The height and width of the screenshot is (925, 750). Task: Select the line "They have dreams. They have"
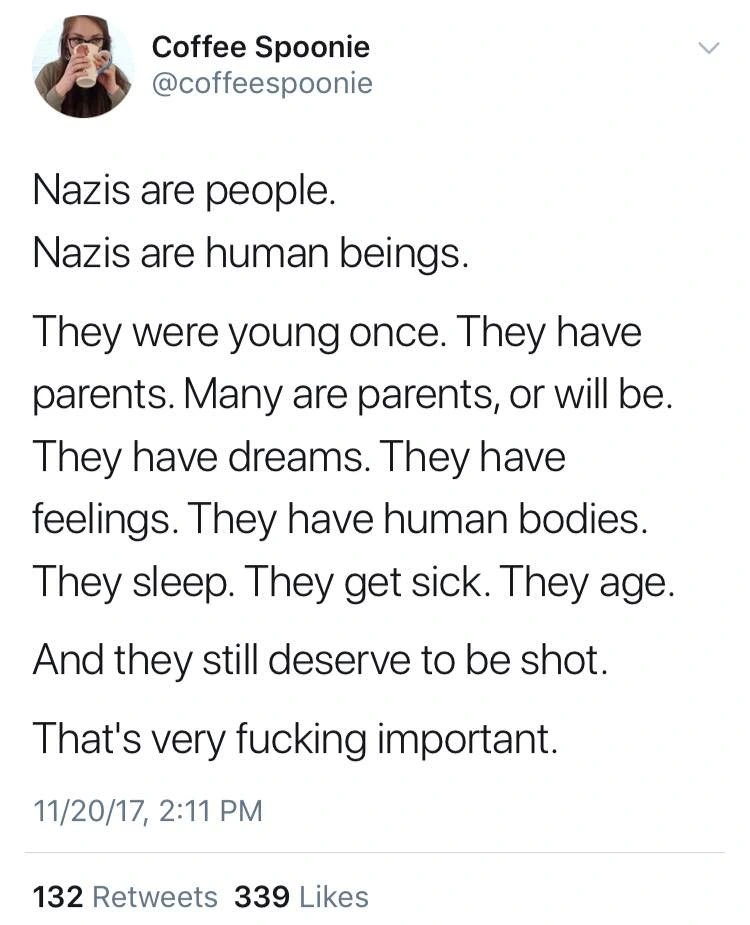(299, 457)
